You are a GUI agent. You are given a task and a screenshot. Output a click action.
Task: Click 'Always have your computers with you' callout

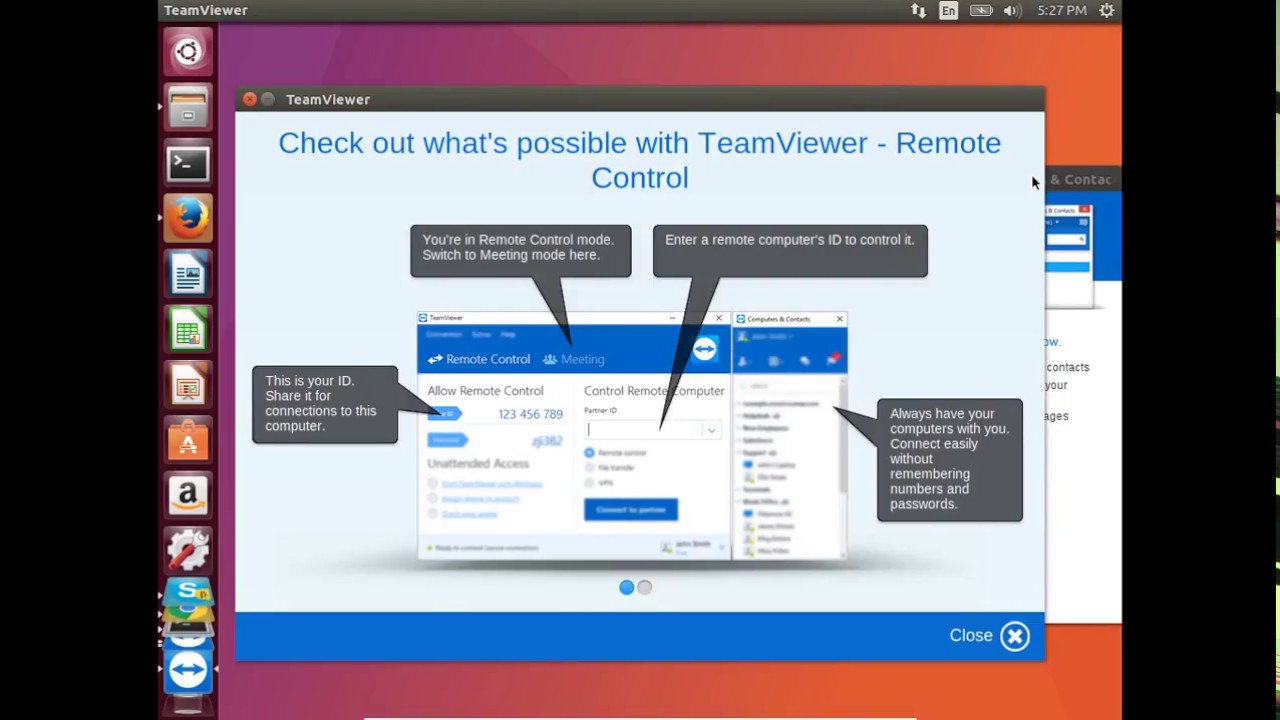tap(950, 459)
